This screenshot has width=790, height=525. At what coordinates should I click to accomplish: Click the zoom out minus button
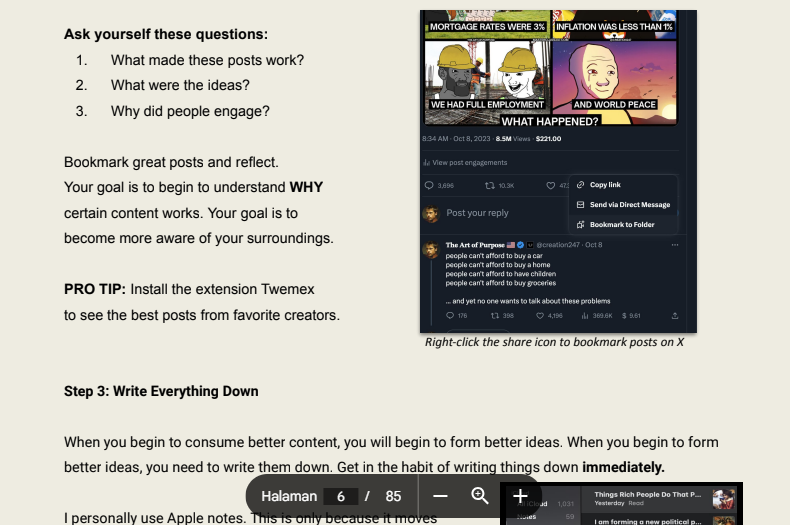click(x=440, y=496)
